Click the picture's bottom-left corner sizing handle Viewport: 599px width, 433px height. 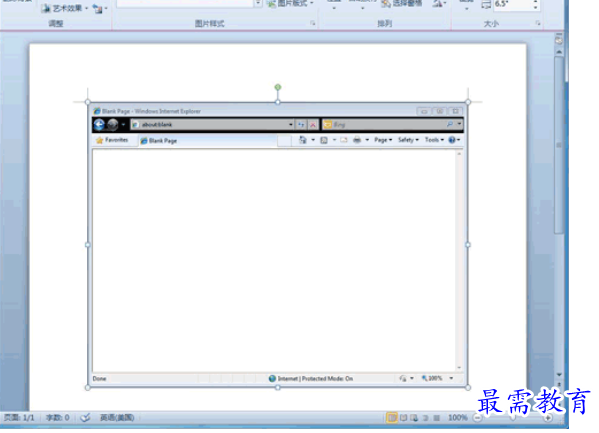(x=87, y=388)
